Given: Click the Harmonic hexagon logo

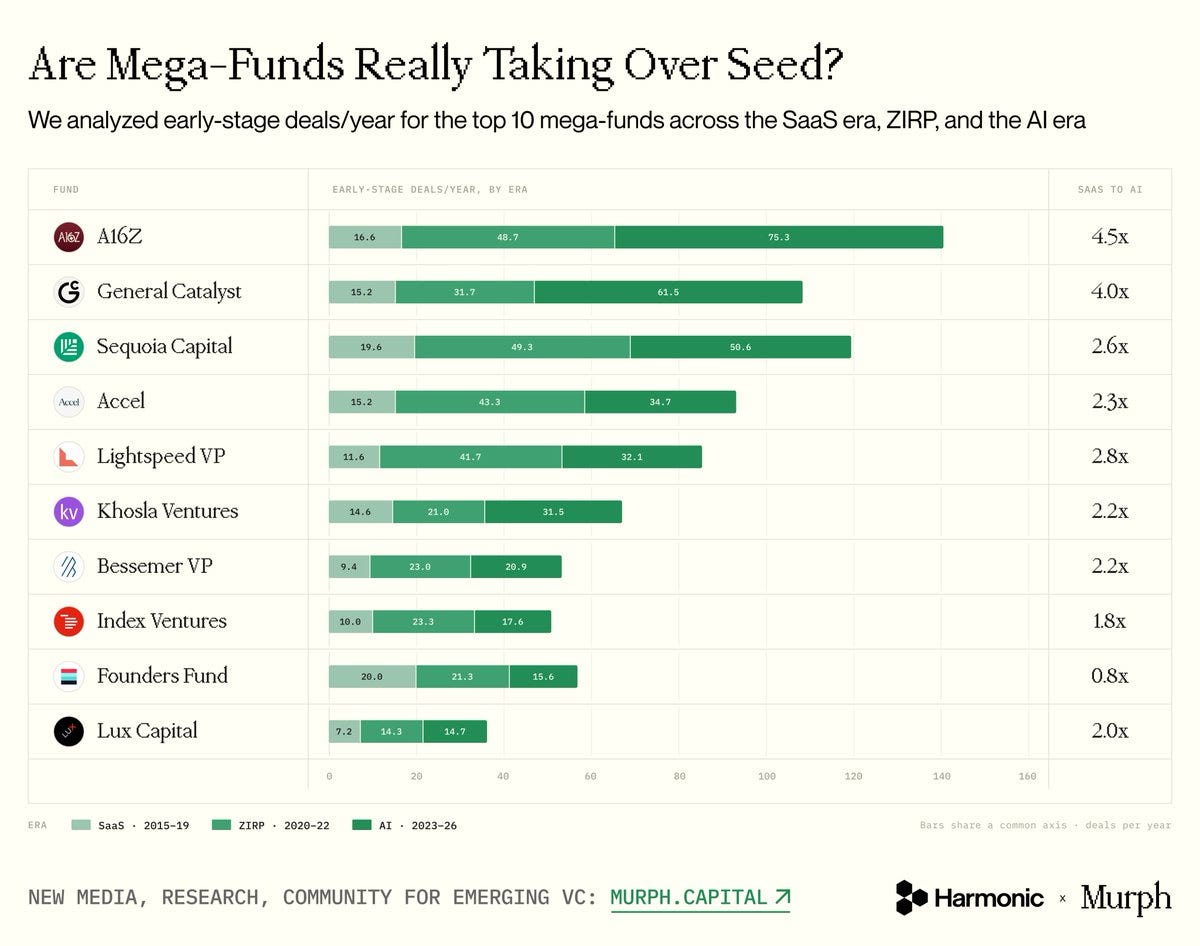Looking at the screenshot, I should click(911, 898).
